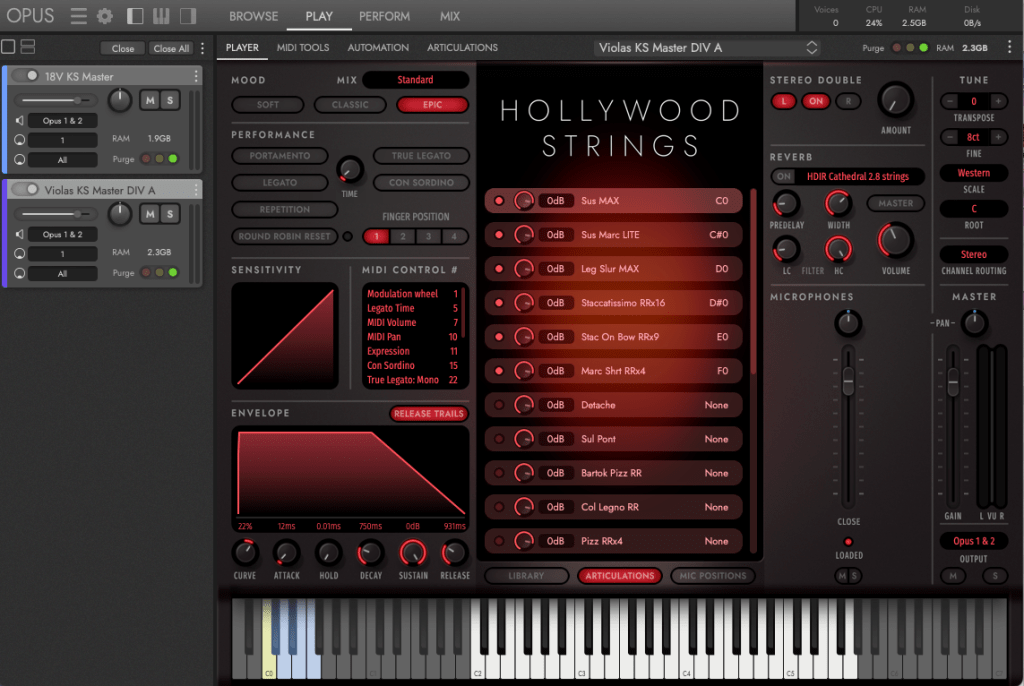
Task: Open the MIDI TOOLS tab
Action: [303, 47]
